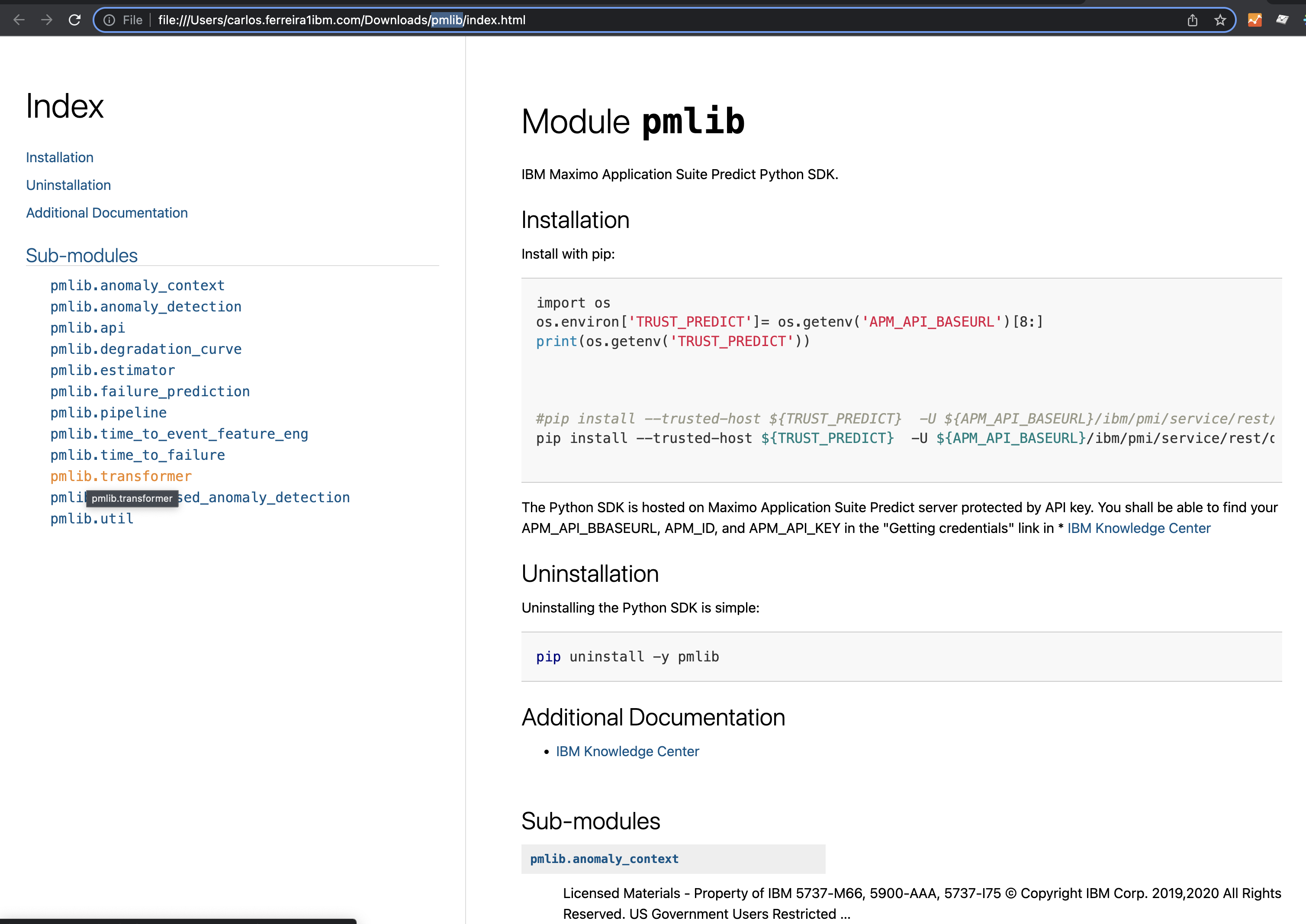Open pmlib.anomaly_detection sub-module
This screenshot has width=1306, height=924.
click(x=146, y=307)
